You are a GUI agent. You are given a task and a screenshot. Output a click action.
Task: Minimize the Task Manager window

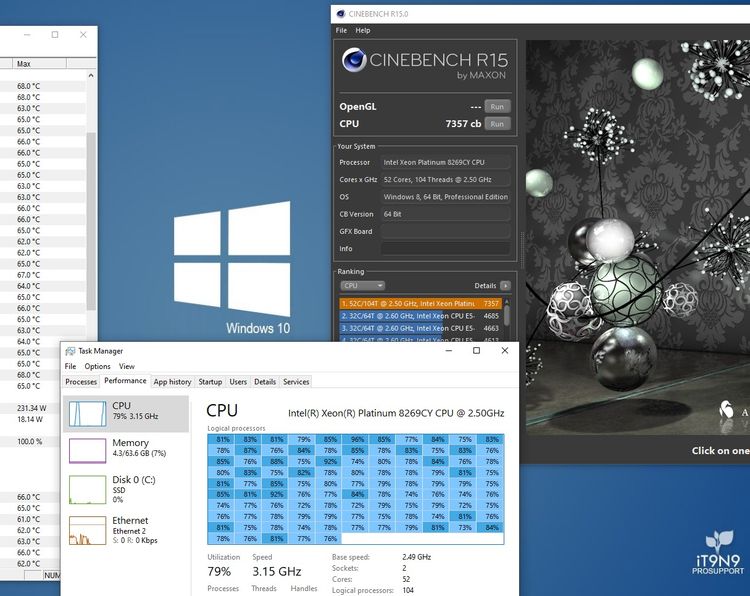tap(449, 351)
